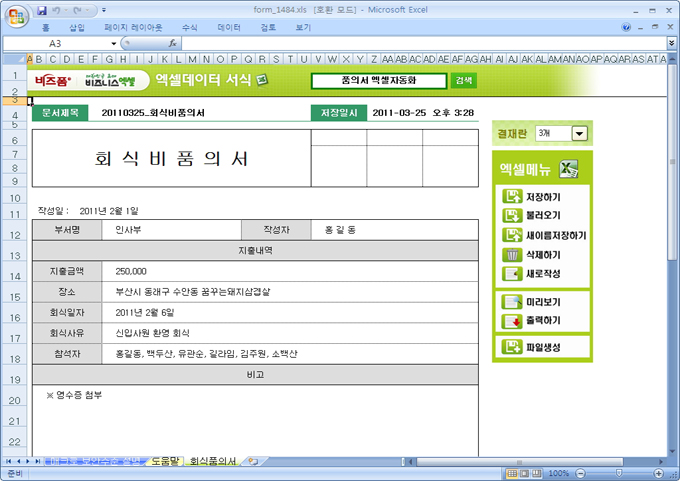Click the 저장하기 save icon
Viewport: 680px width, 481px height.
pyautogui.click(x=512, y=196)
